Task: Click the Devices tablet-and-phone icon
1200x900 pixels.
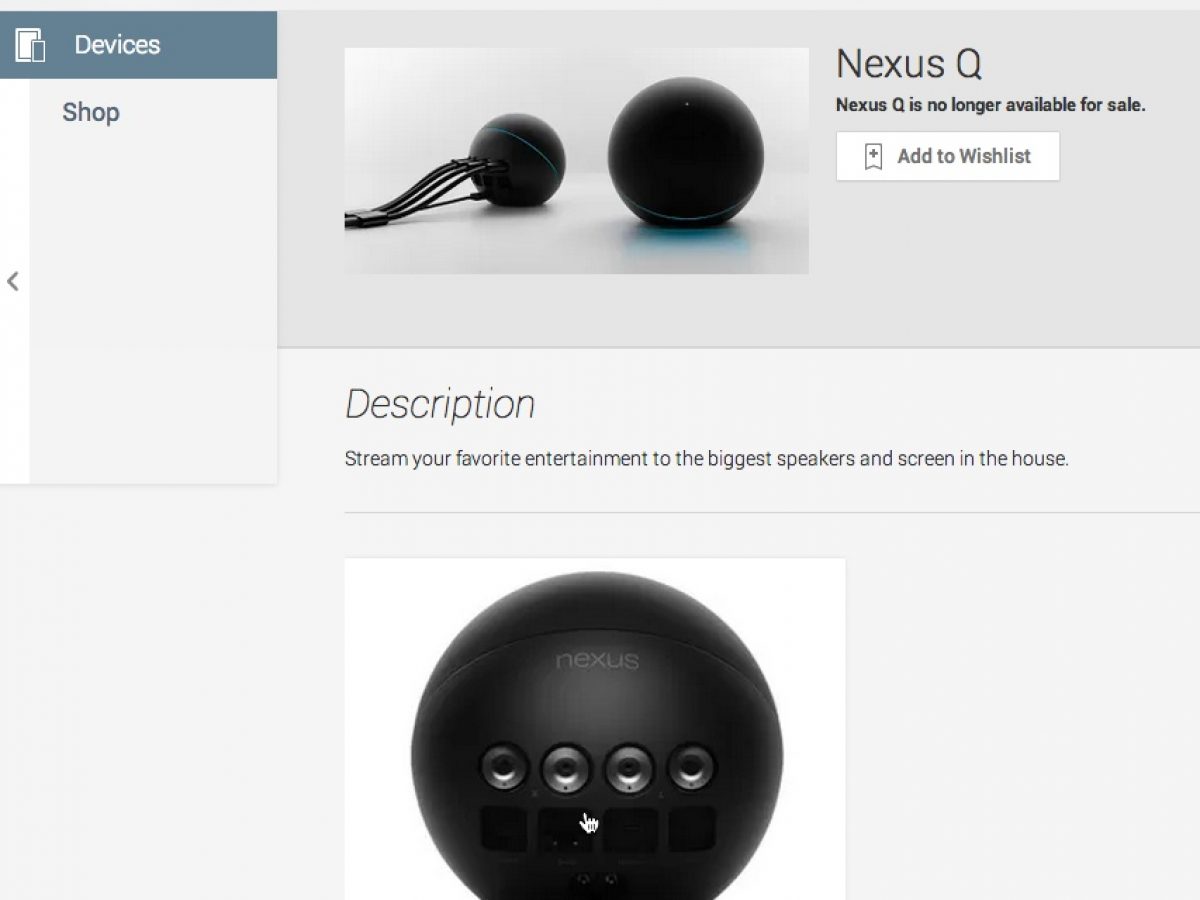Action: click(31, 45)
